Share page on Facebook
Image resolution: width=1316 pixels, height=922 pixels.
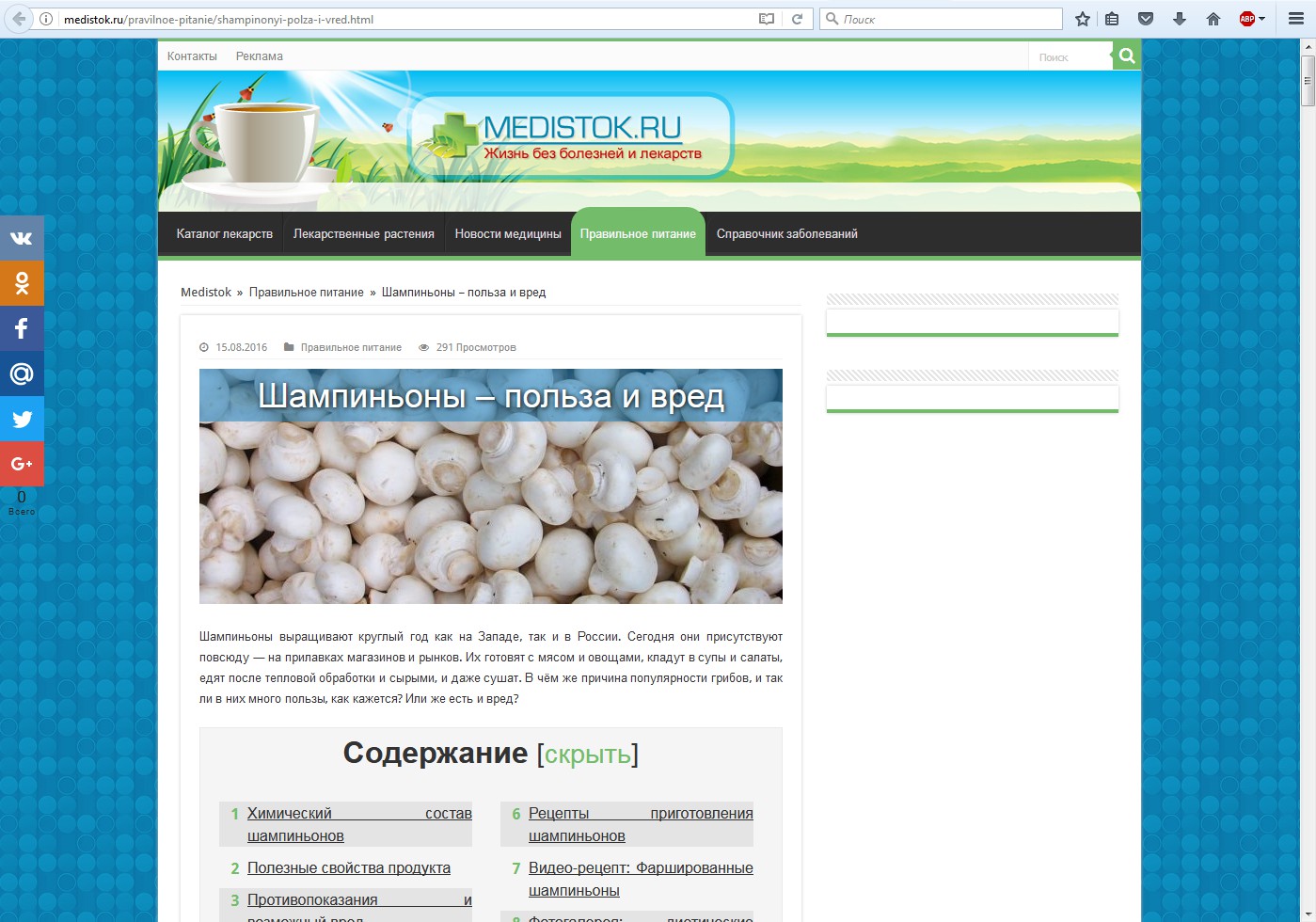click(x=22, y=328)
